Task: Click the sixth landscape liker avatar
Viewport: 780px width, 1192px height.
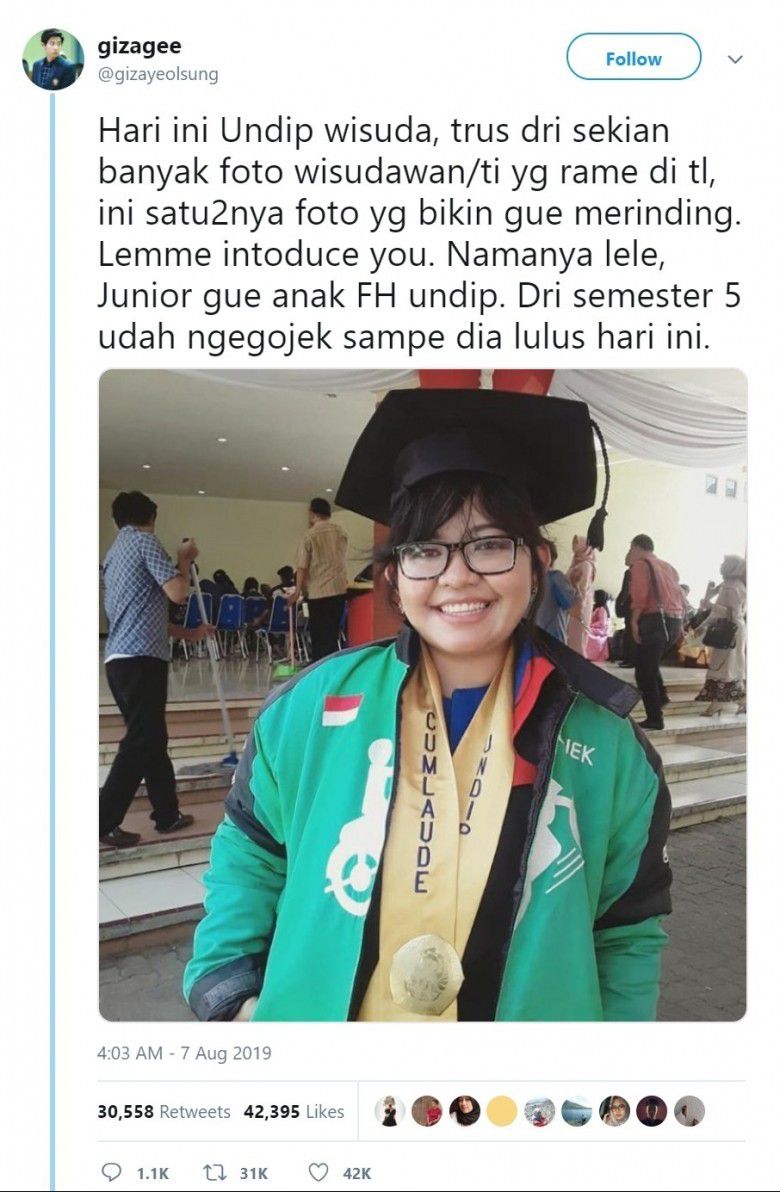Action: (x=576, y=1111)
